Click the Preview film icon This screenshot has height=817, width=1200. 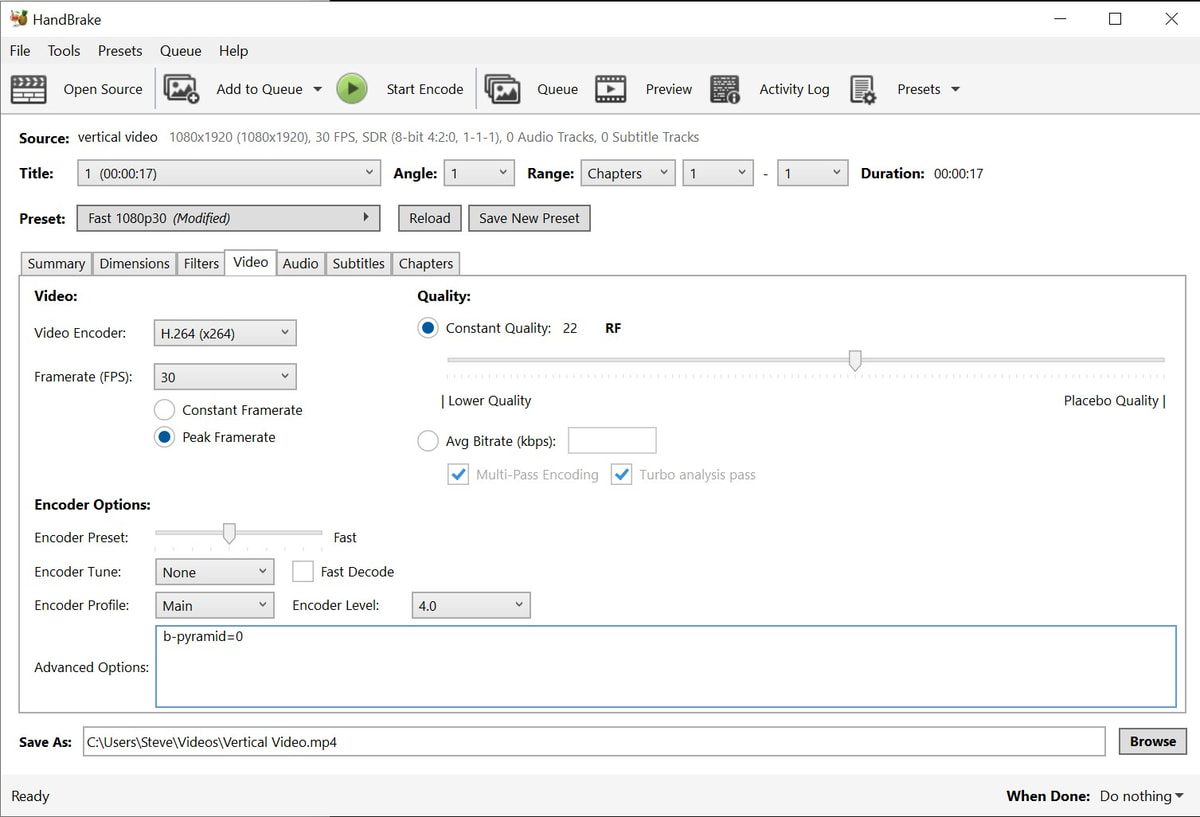[610, 89]
